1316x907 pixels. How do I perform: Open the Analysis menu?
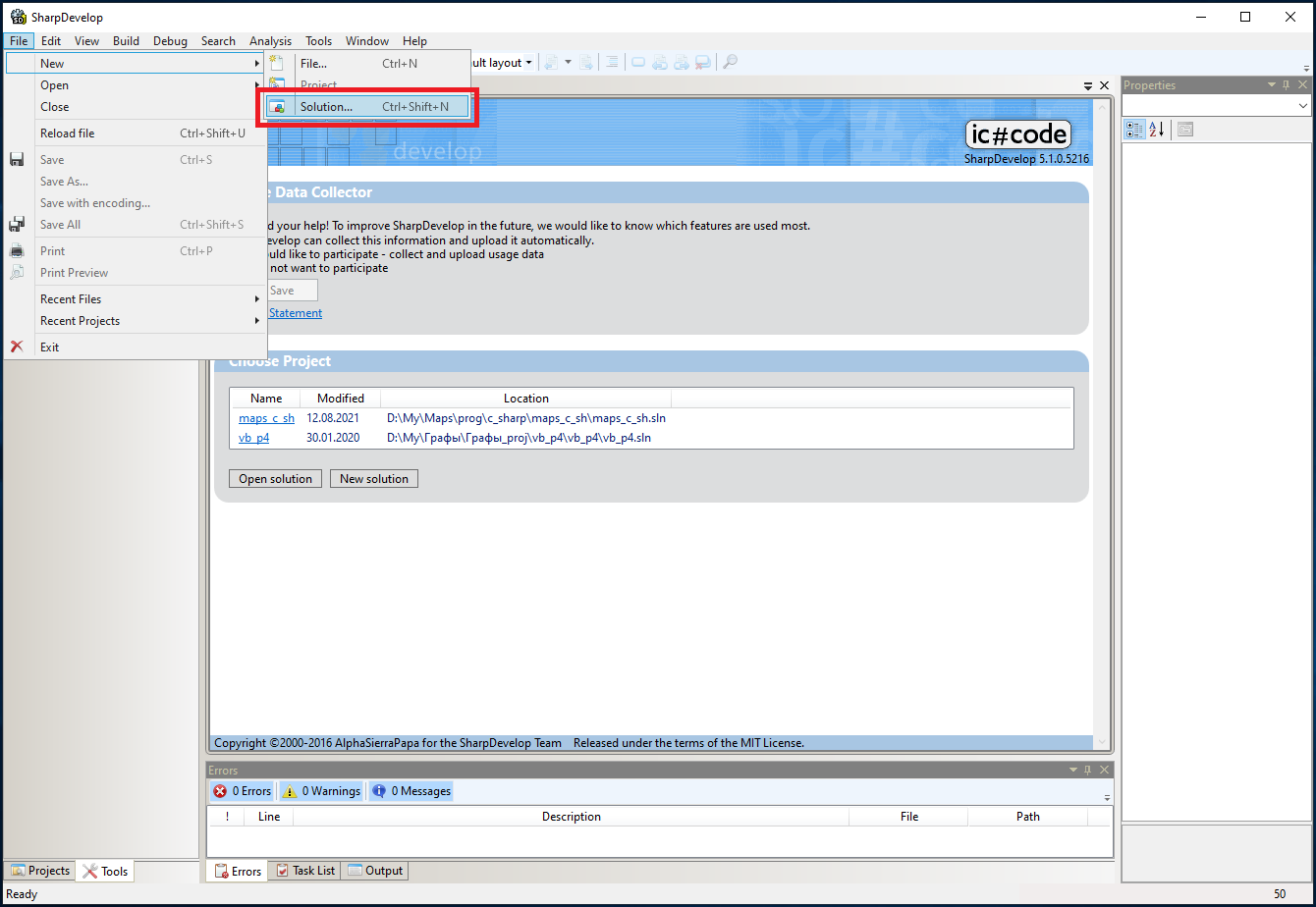pyautogui.click(x=270, y=41)
